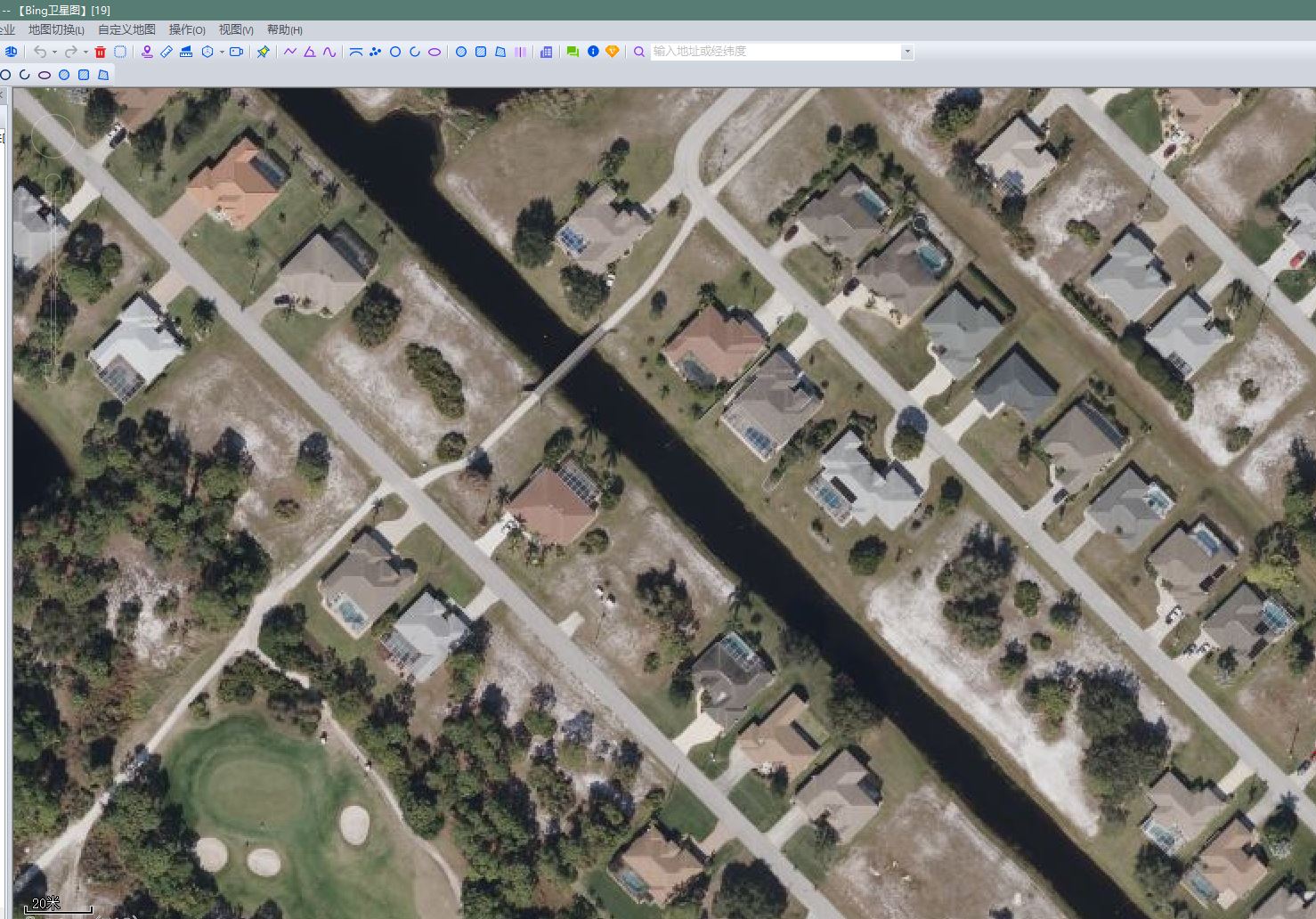The image size is (1316, 919).
Task: Open the undo history dropdown arrow
Action: [54, 53]
